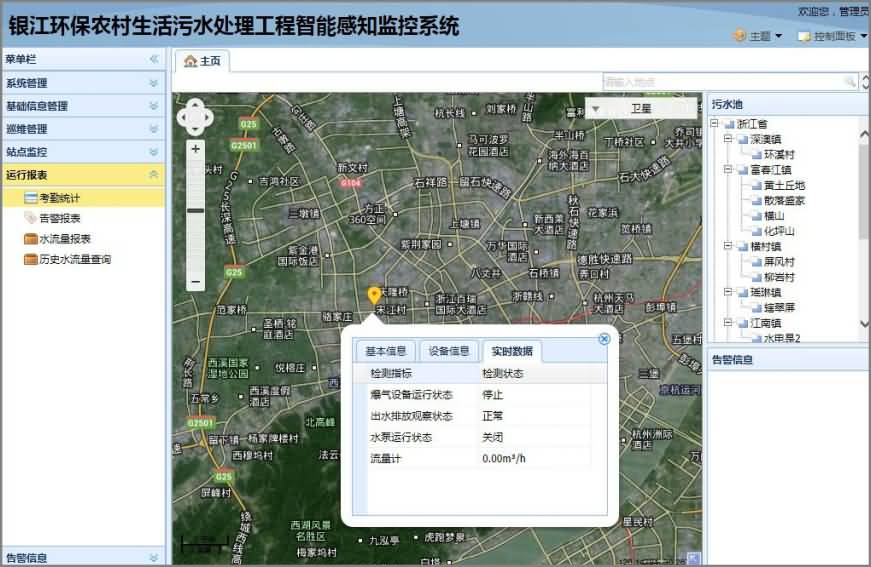871x567 pixels.
Task: Select 黄土丘地 in the station tree
Action: (x=783, y=185)
